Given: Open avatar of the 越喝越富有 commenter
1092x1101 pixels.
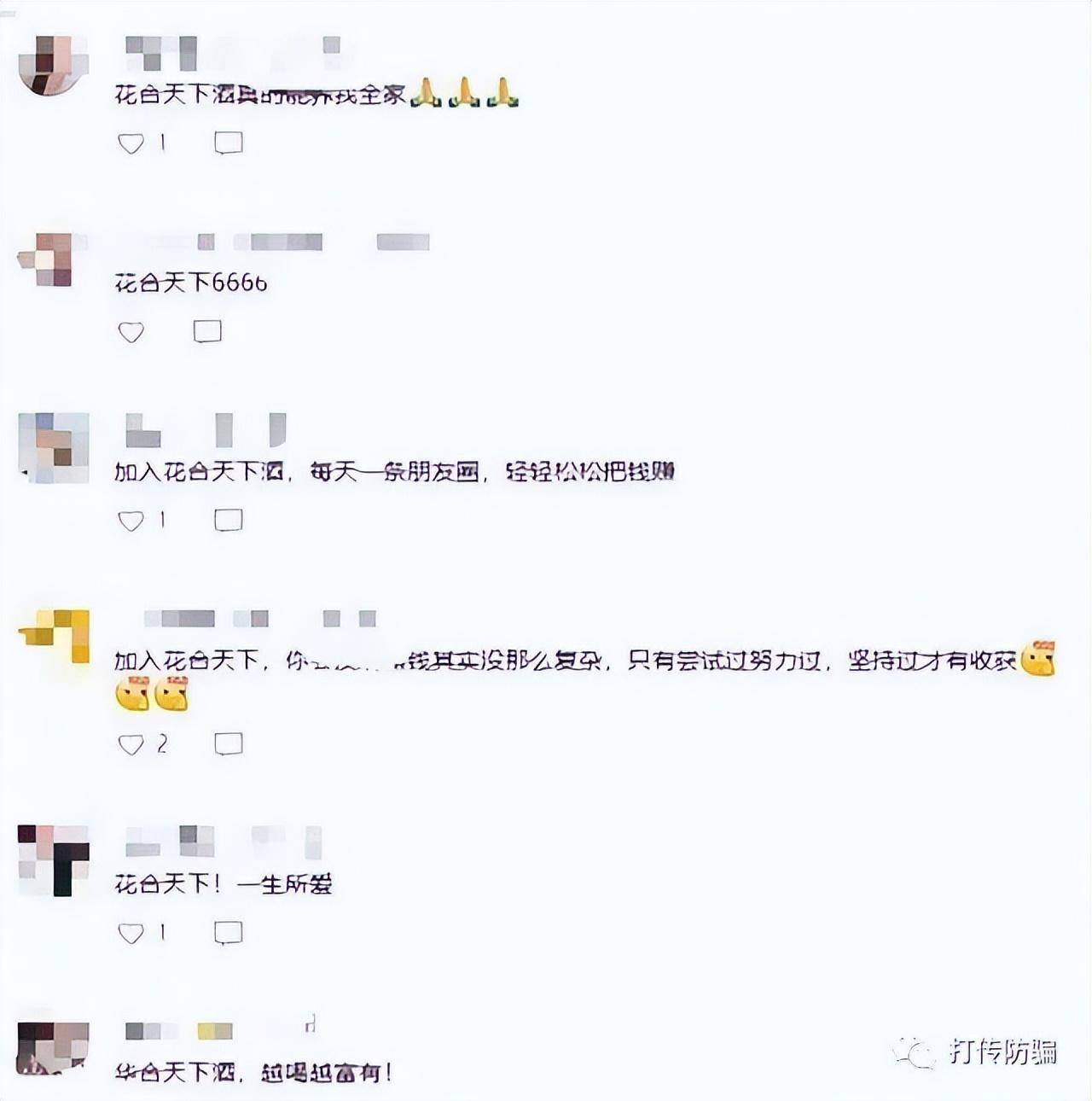Looking at the screenshot, I should pyautogui.click(x=54, y=1048).
